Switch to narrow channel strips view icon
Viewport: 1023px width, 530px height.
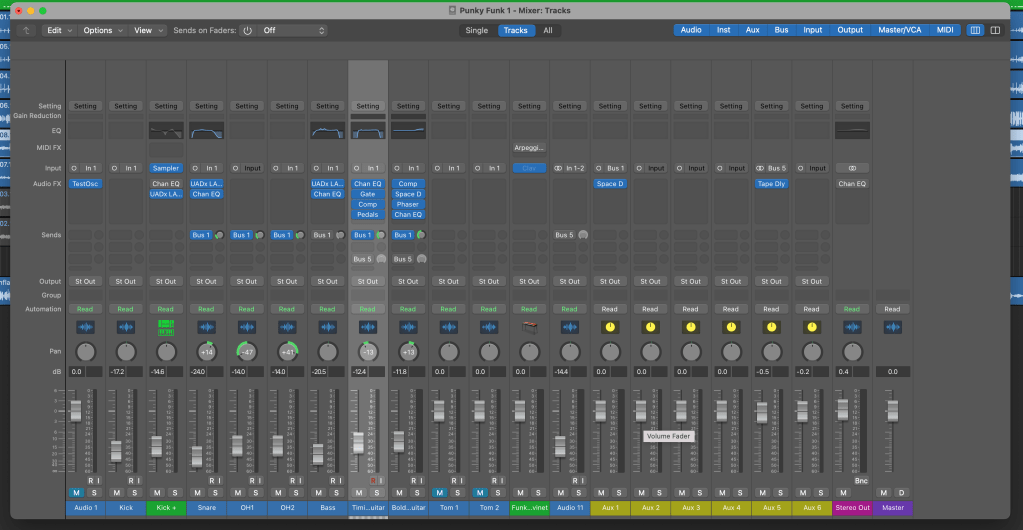pyautogui.click(x=976, y=30)
